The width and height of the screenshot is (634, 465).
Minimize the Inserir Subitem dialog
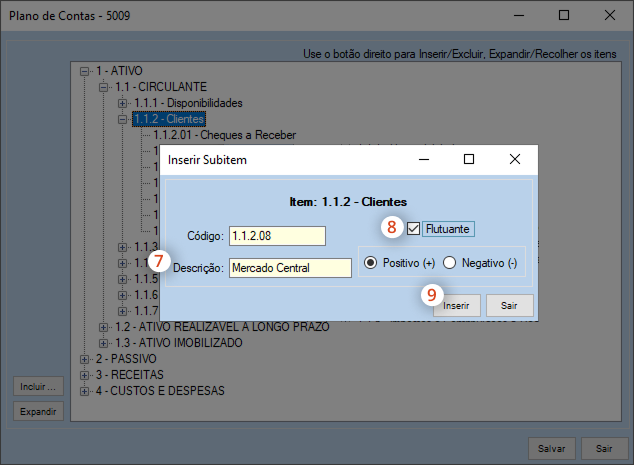pyautogui.click(x=422, y=159)
